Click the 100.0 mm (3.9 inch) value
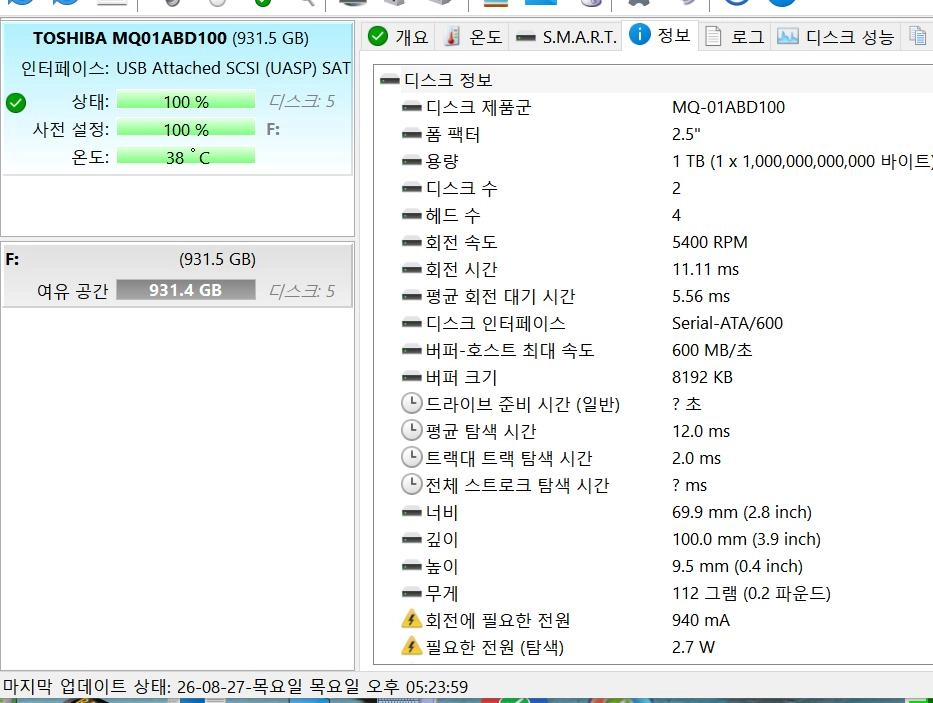Screen dimensions: 933x703 coord(746,539)
